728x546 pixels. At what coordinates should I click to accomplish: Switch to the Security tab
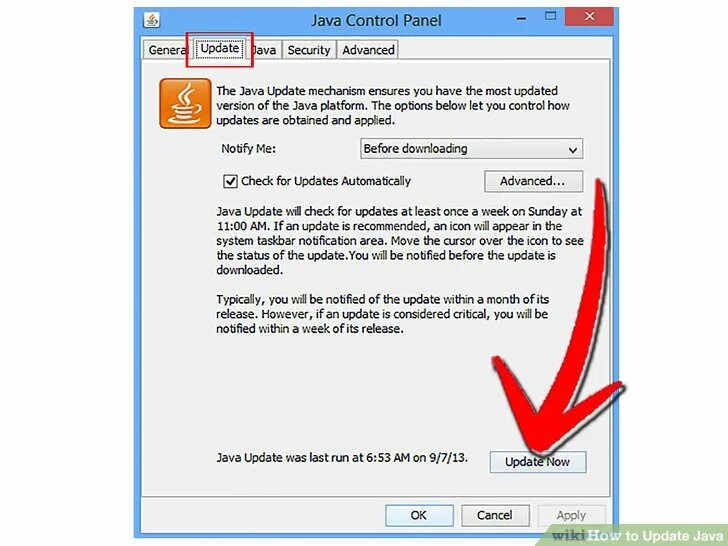309,50
